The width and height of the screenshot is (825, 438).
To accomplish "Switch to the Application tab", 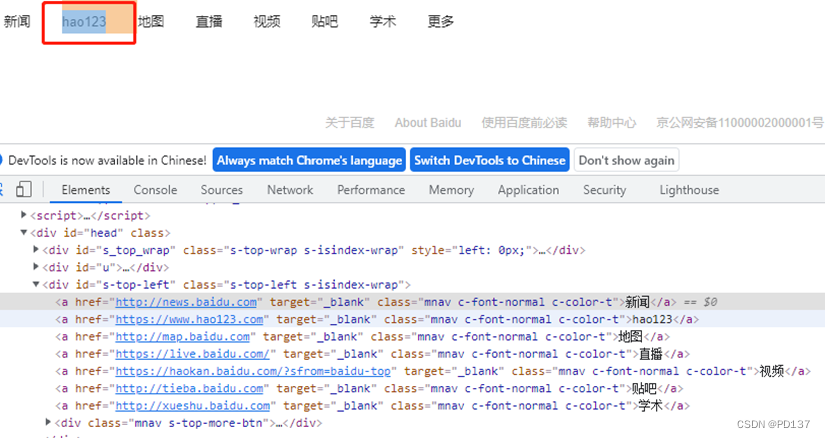I will pos(528,190).
